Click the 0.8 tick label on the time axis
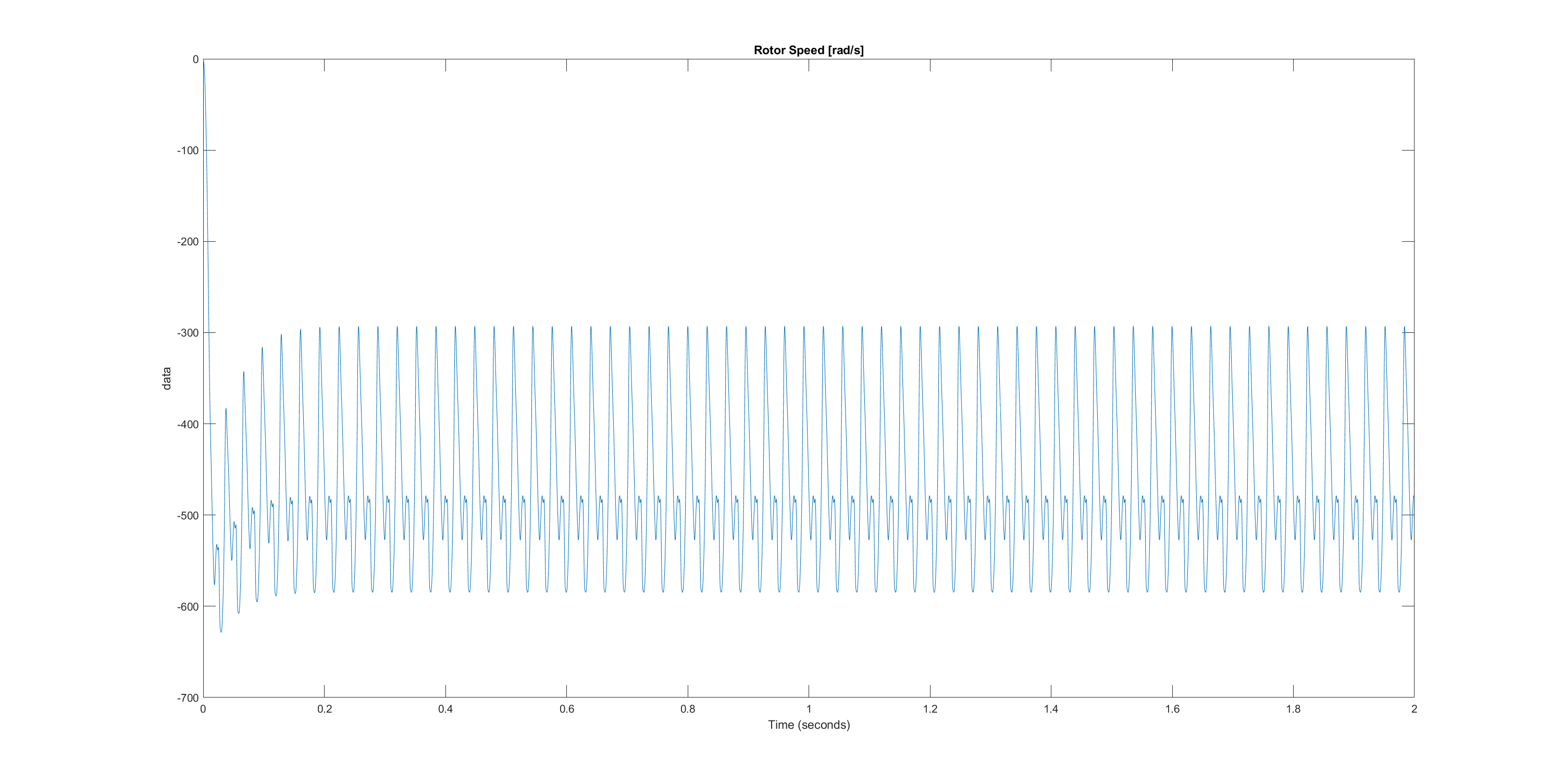1563x784 pixels. (687, 709)
